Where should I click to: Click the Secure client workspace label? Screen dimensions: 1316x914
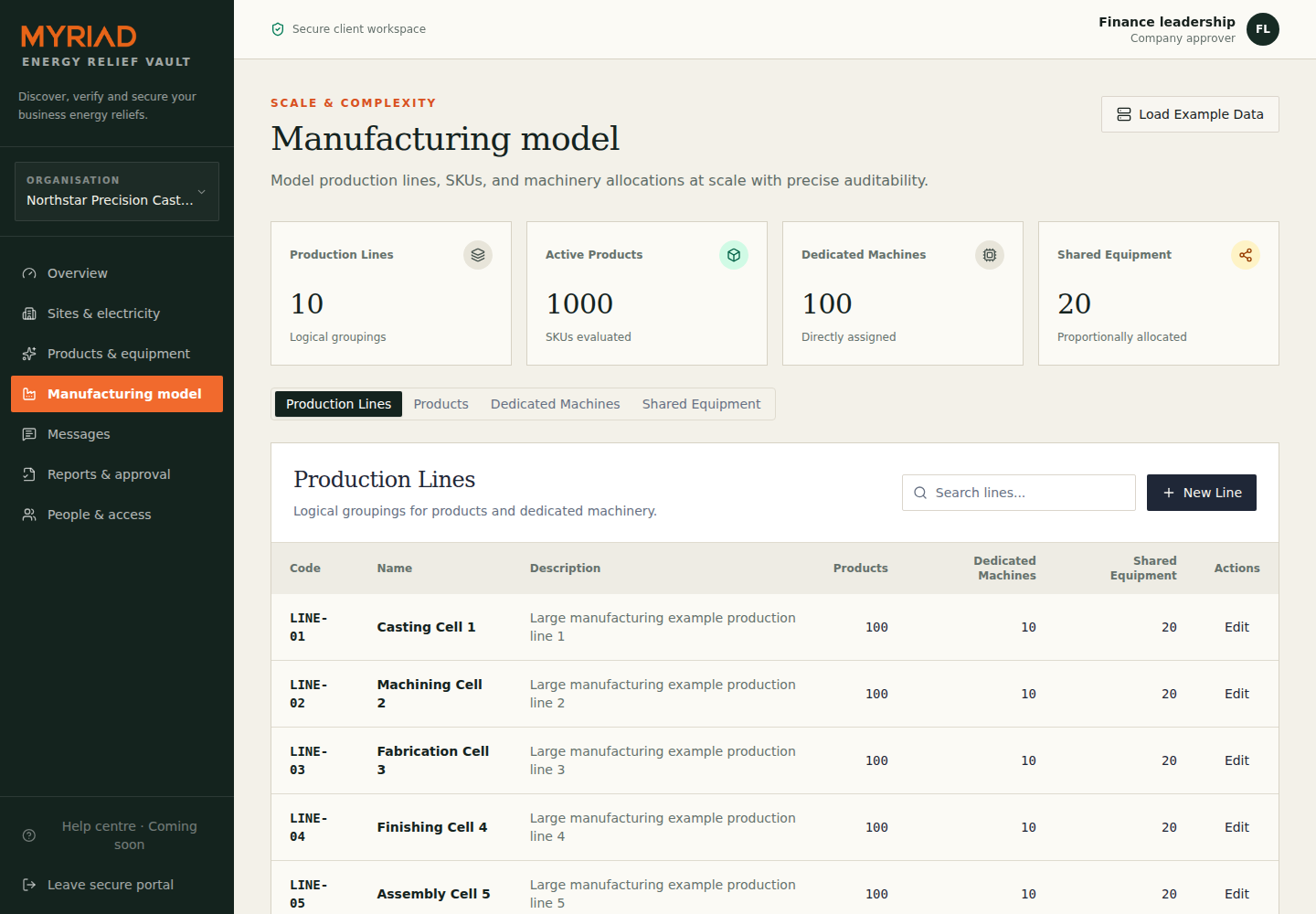tap(359, 29)
